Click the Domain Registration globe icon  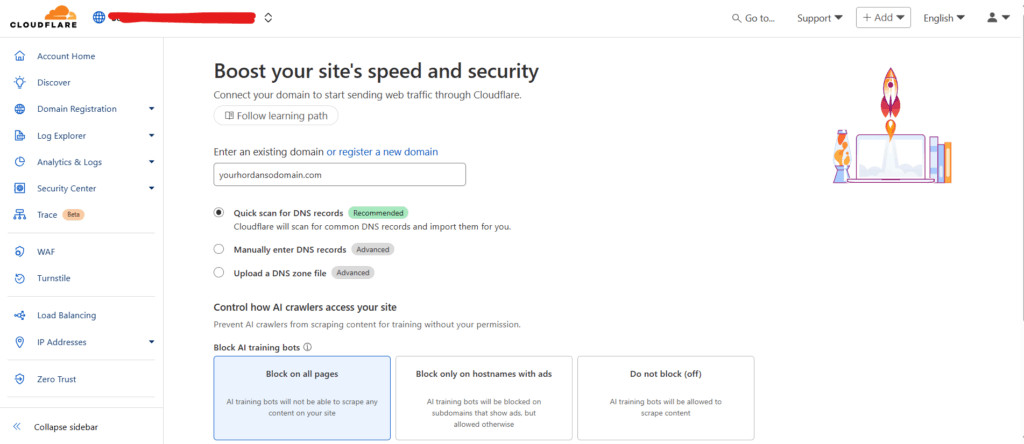point(20,109)
